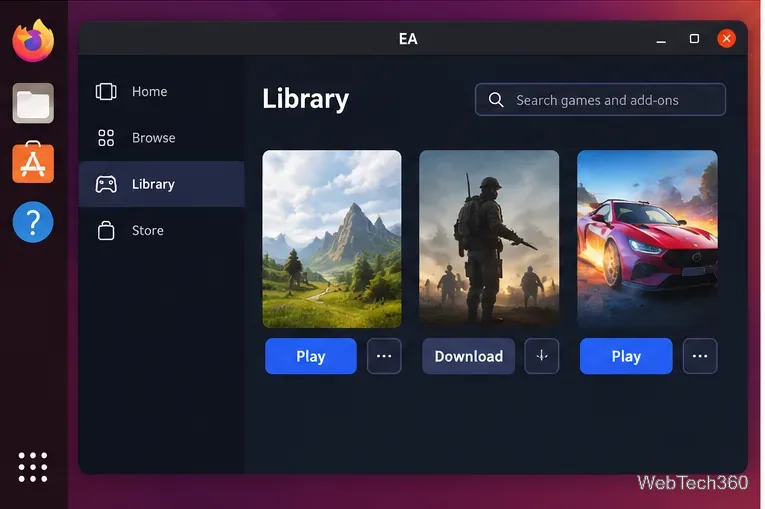Click download arrow icon beside Download button
765x509 pixels.
542,356
